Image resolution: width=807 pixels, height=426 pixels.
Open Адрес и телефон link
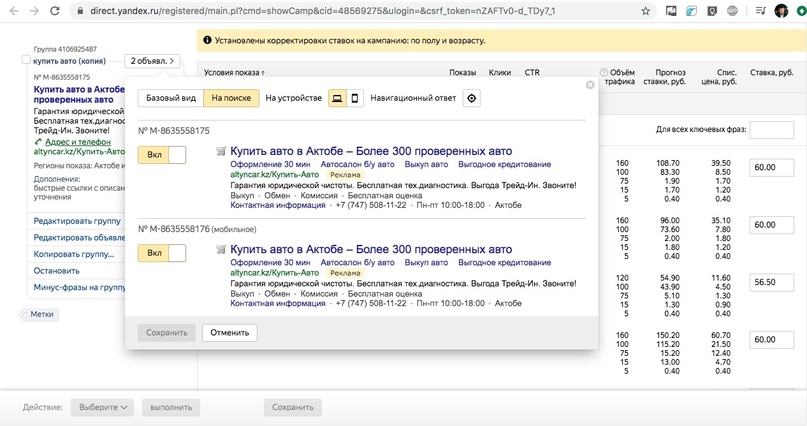click(x=77, y=142)
